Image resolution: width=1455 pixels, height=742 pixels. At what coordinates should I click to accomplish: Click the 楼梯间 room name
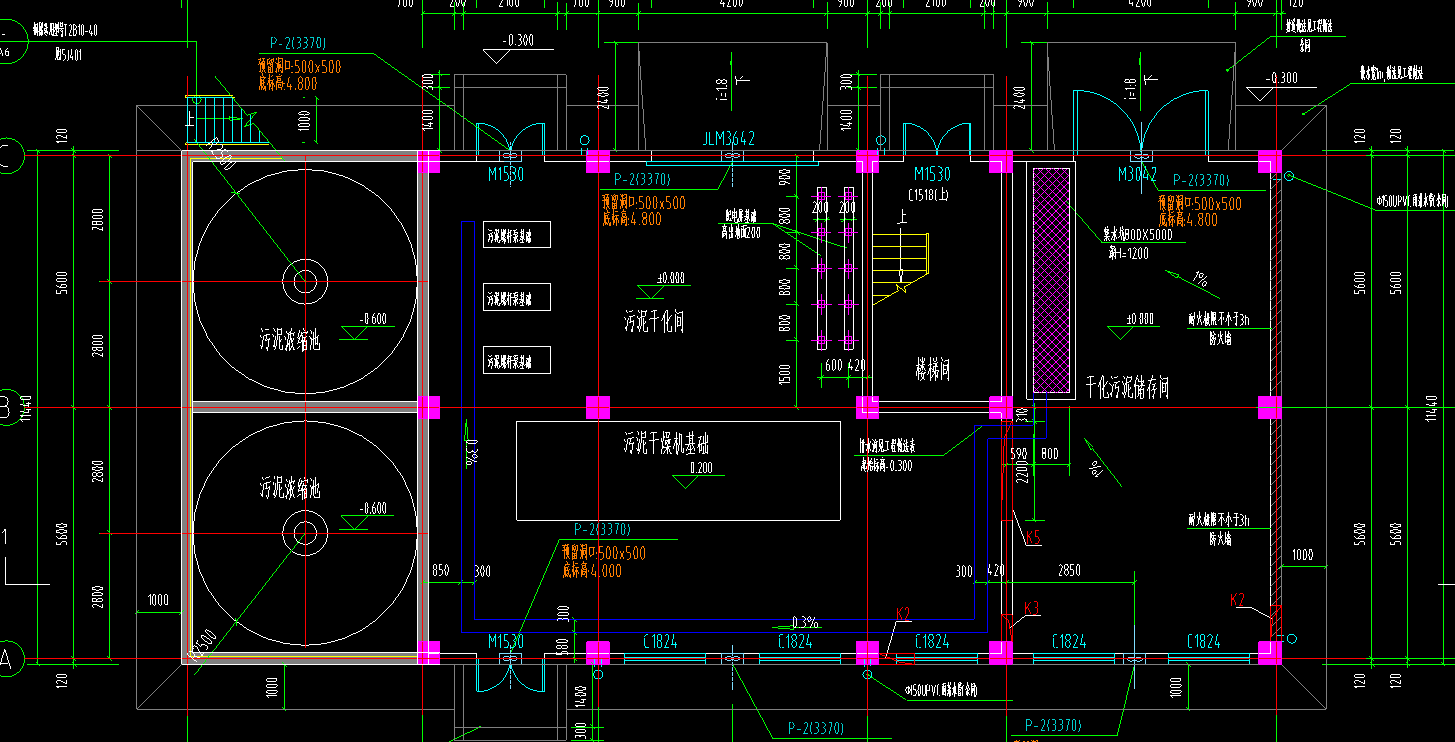(932, 369)
